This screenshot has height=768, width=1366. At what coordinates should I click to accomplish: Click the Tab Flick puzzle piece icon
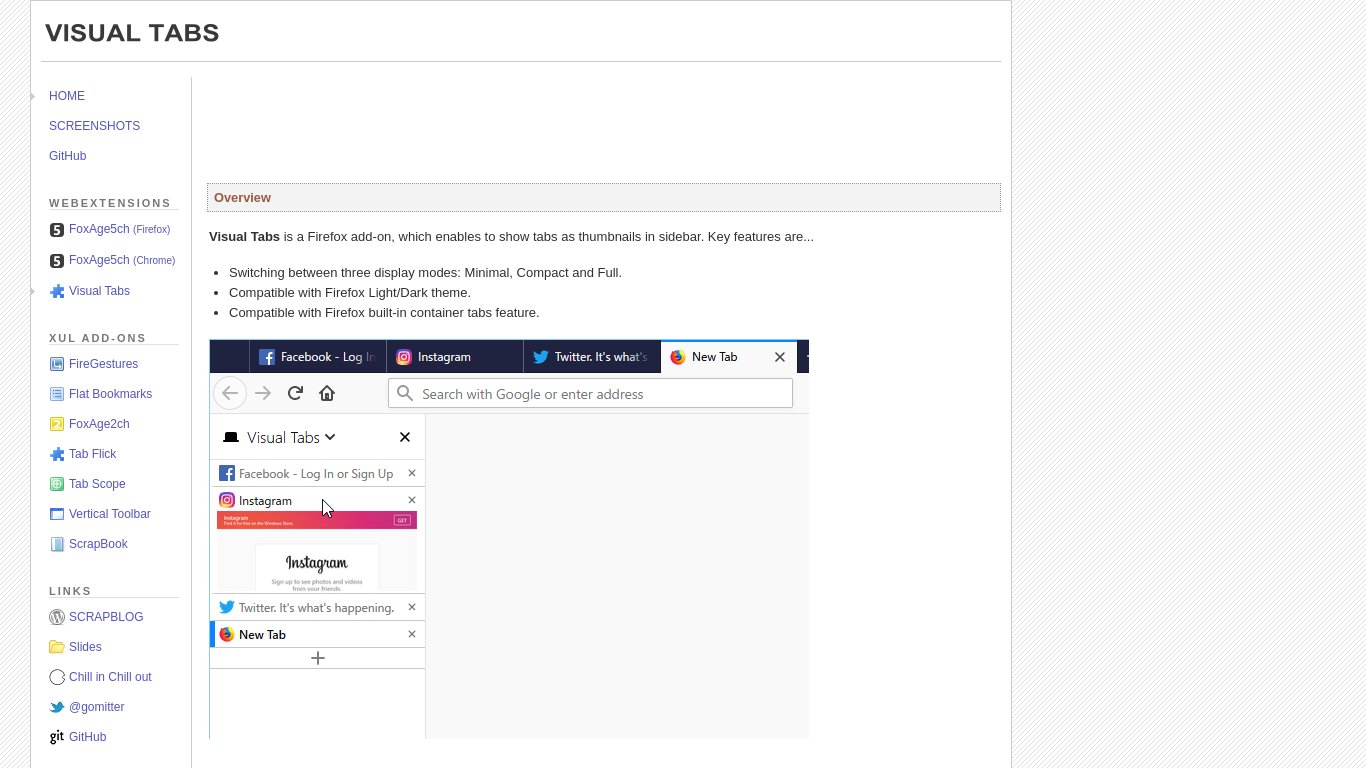tap(57, 454)
